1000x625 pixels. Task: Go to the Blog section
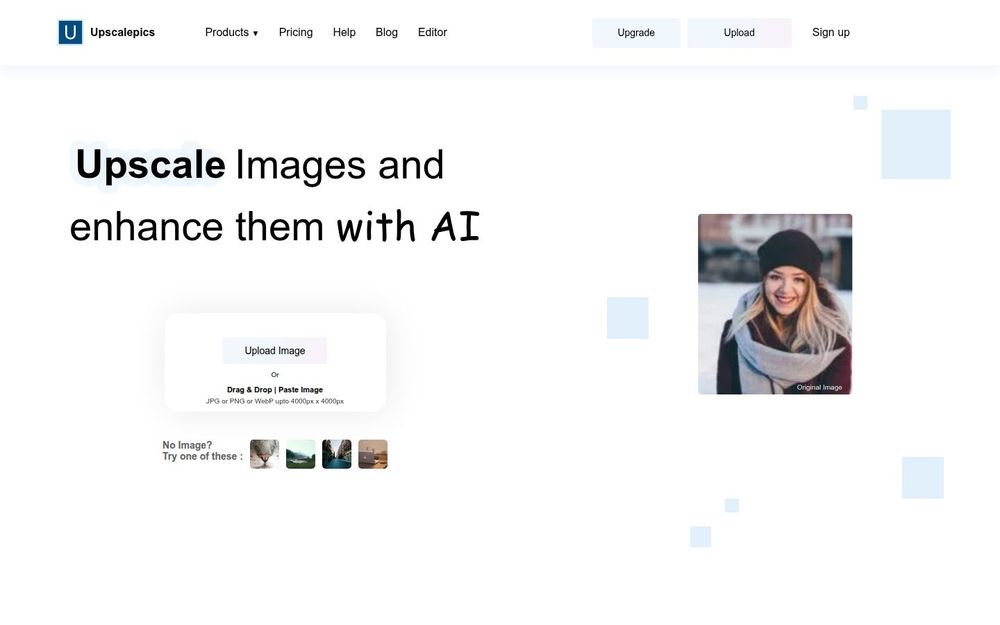coord(386,31)
